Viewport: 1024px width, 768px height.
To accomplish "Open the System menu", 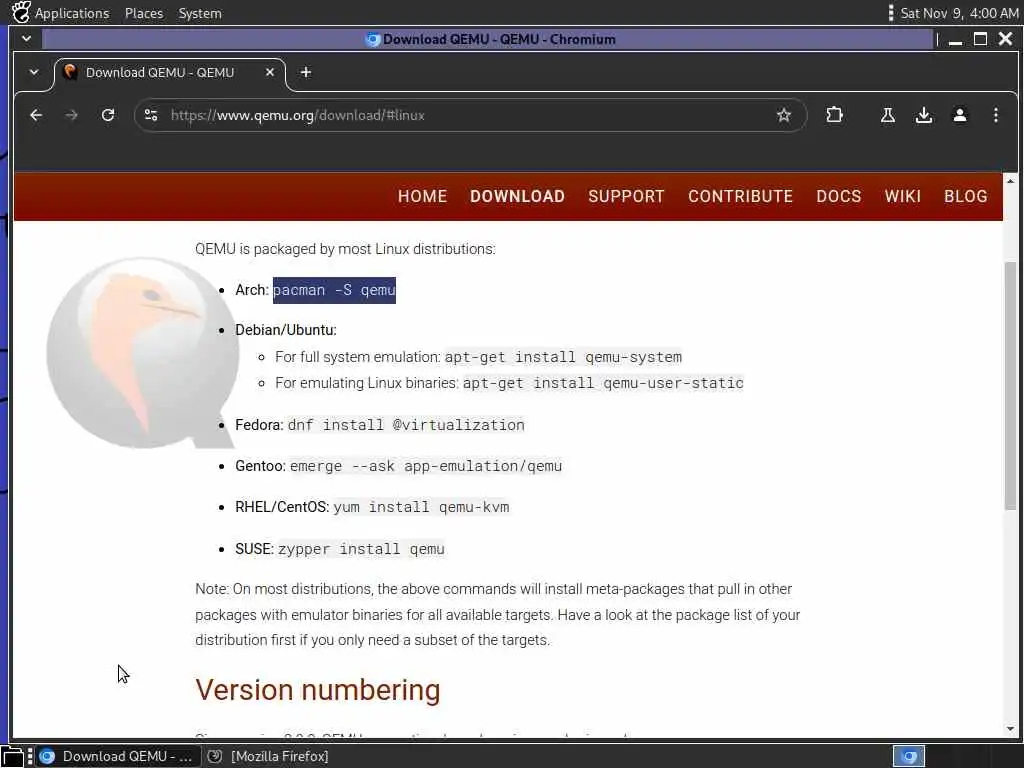I will pyautogui.click(x=200, y=13).
